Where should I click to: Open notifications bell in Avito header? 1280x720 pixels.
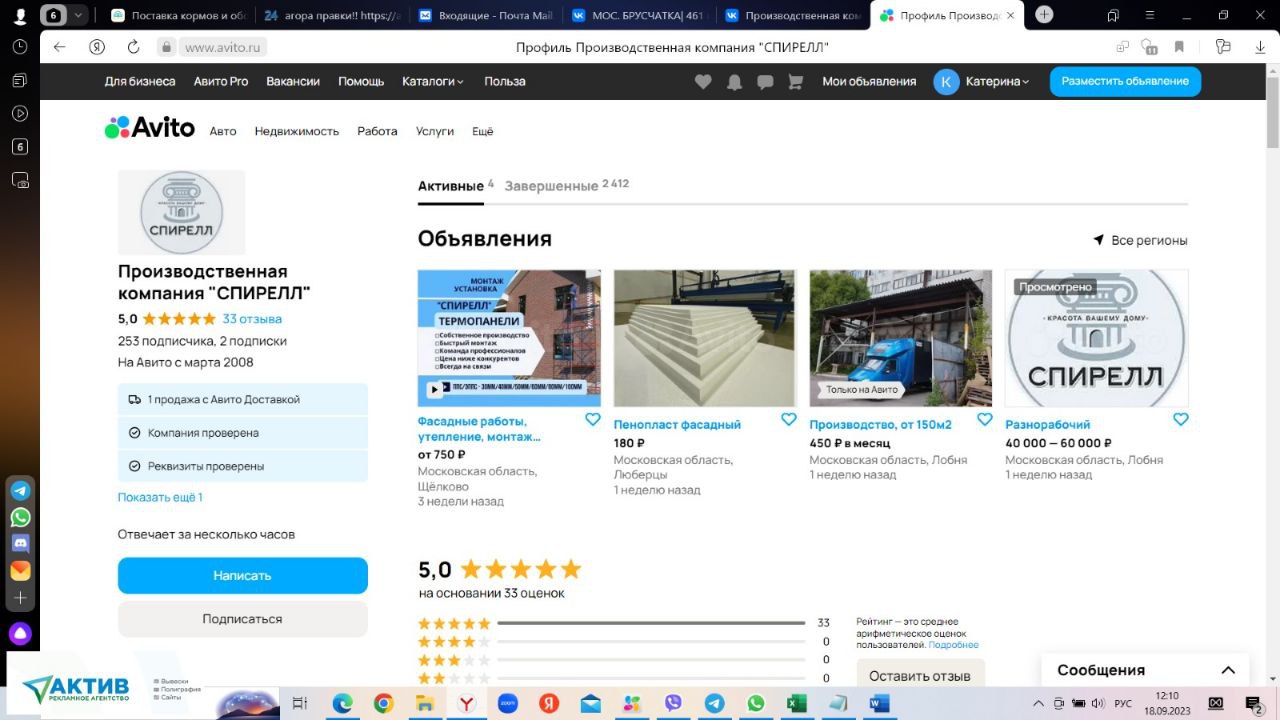(734, 82)
